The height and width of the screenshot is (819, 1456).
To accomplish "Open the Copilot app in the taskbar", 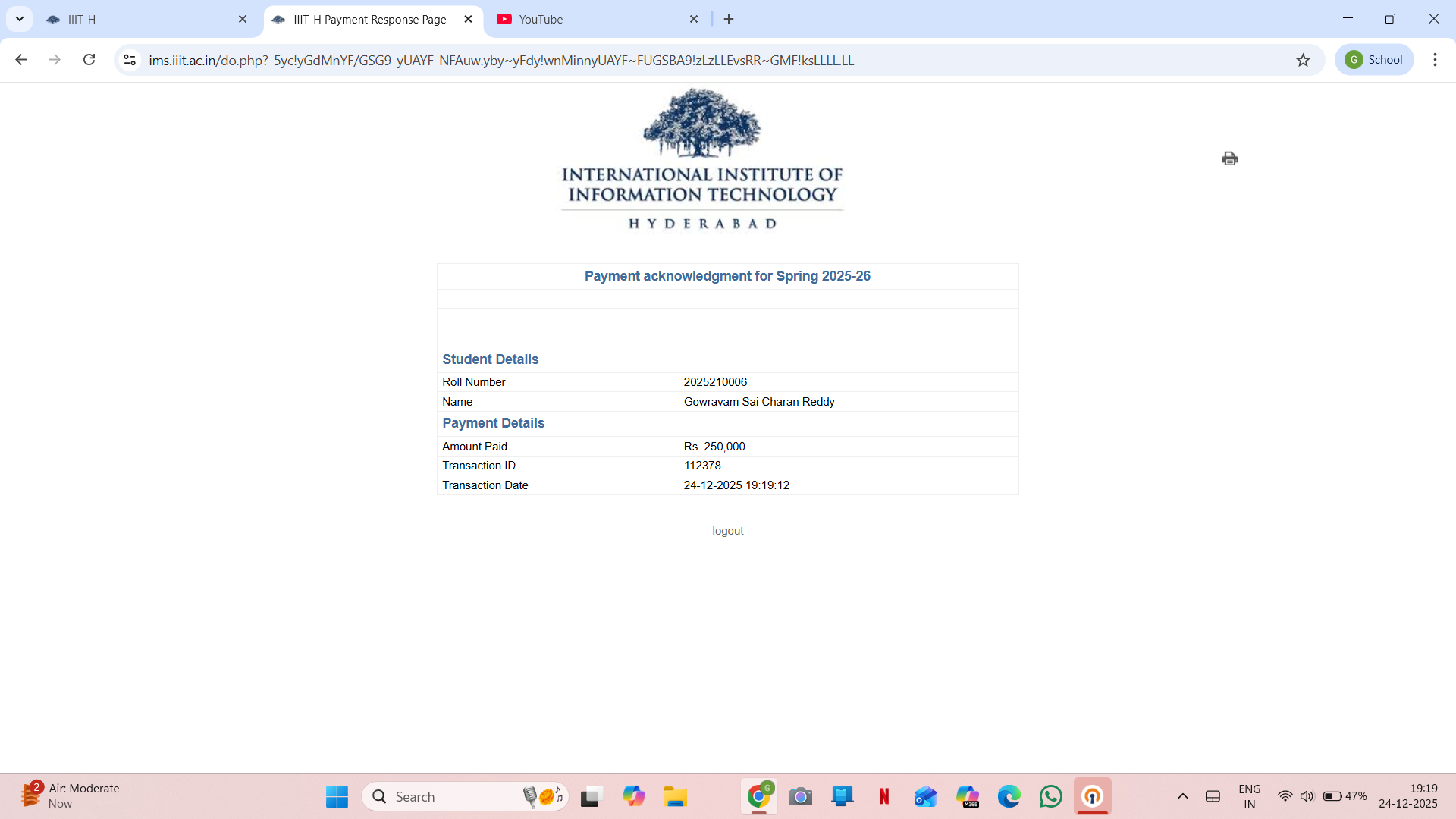I will 633,796.
